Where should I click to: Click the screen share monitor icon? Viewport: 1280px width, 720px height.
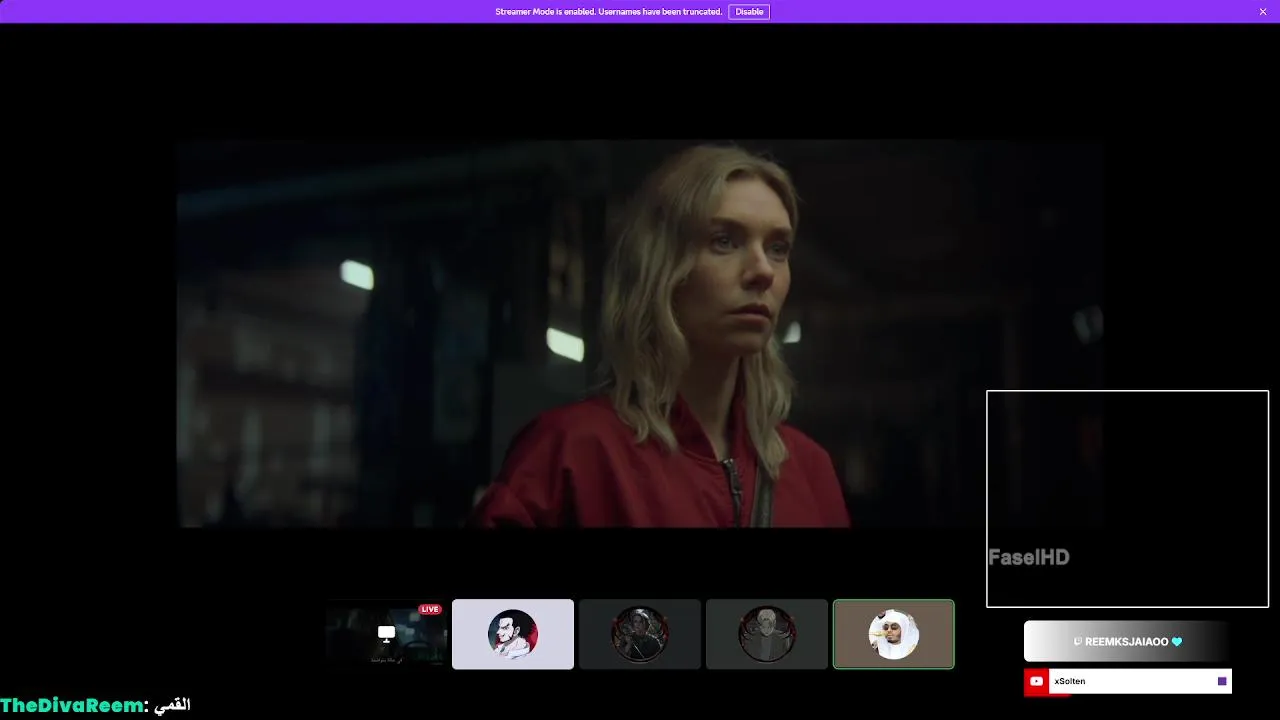pos(386,633)
